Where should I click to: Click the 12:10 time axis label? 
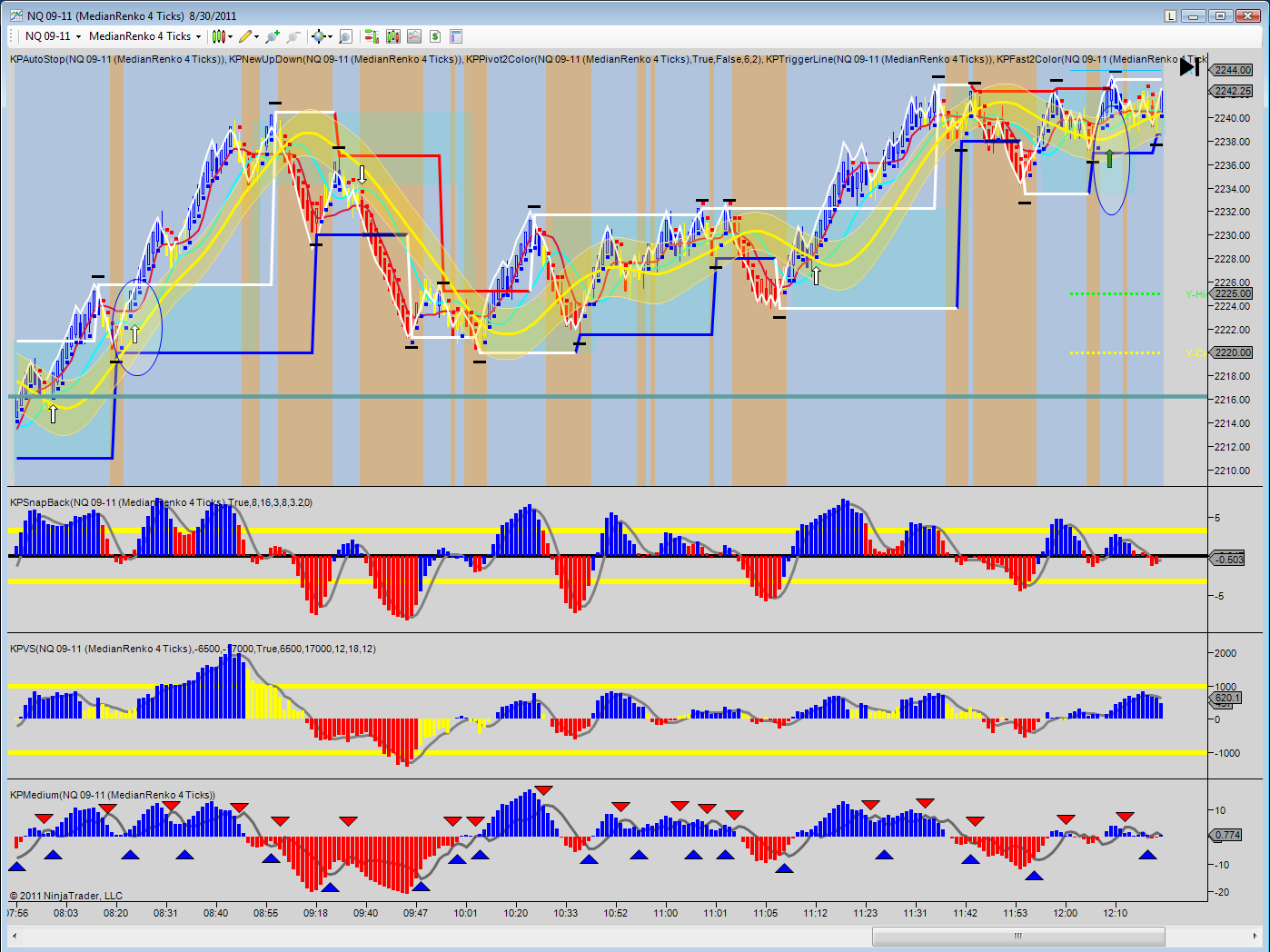tap(1115, 913)
